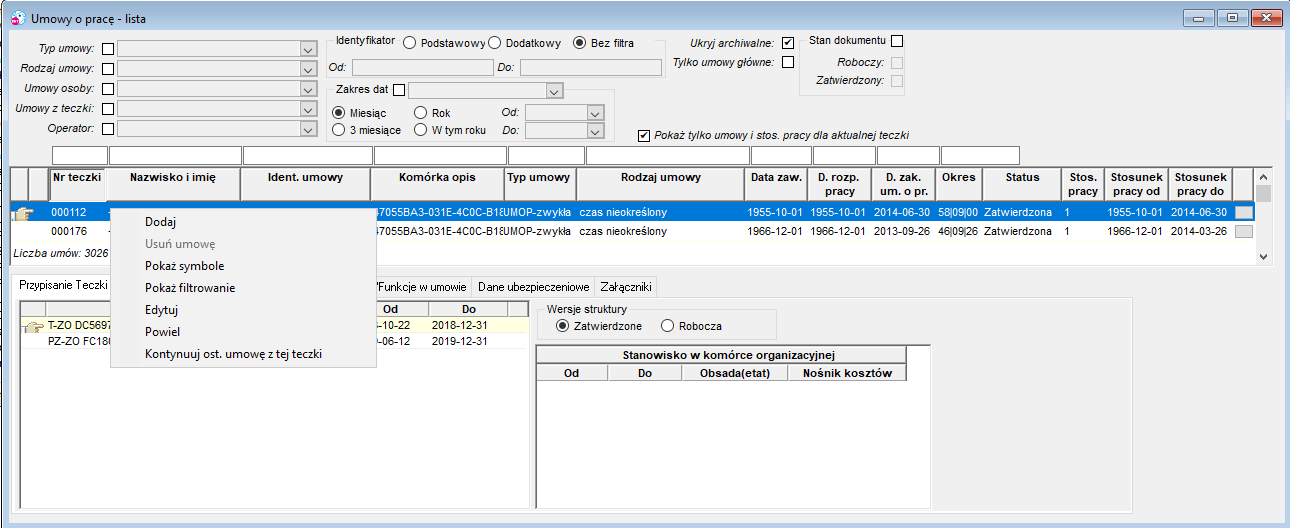
Task: Choose Pokaż filtrowanie from the context menu
Action: point(243,288)
